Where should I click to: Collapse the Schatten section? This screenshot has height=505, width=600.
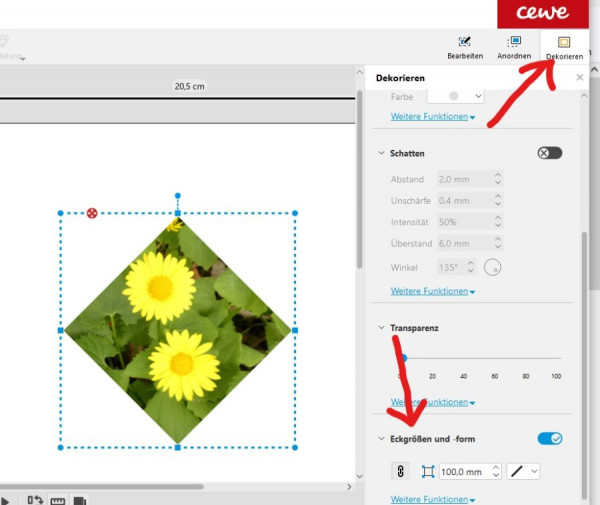click(381, 153)
